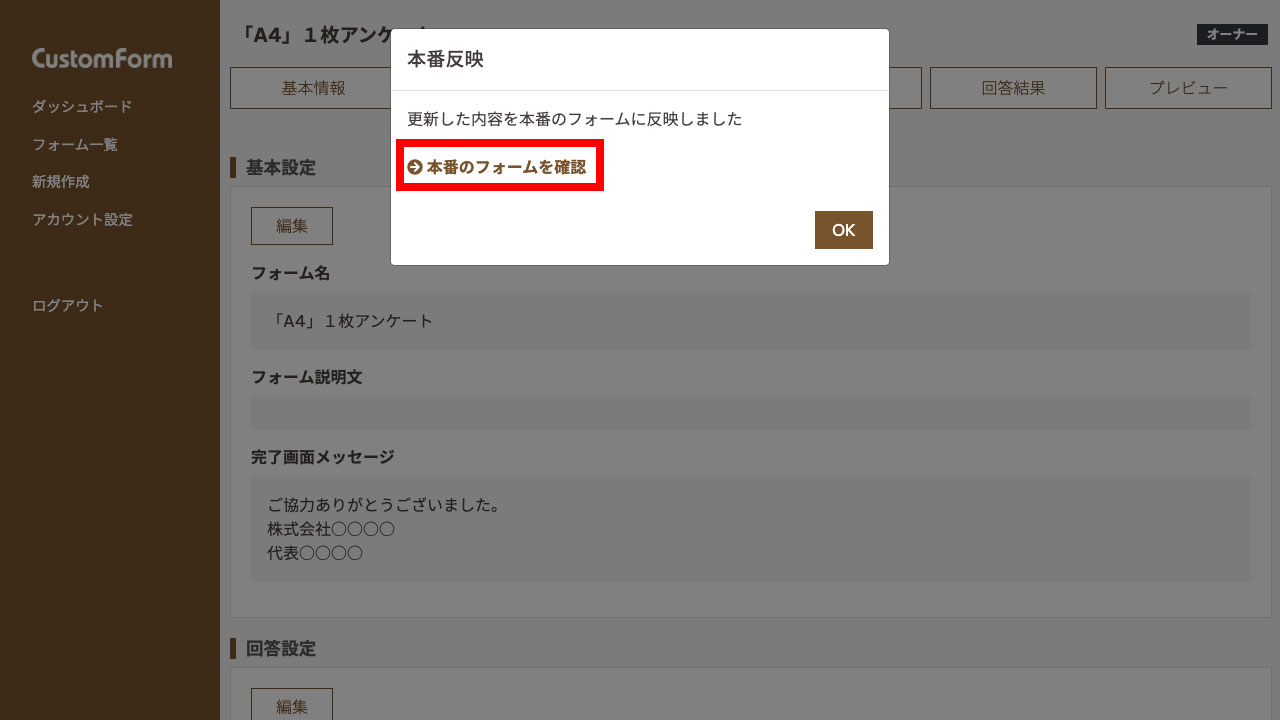Switch to the 基本情報 tab
The image size is (1280, 720).
point(313,88)
